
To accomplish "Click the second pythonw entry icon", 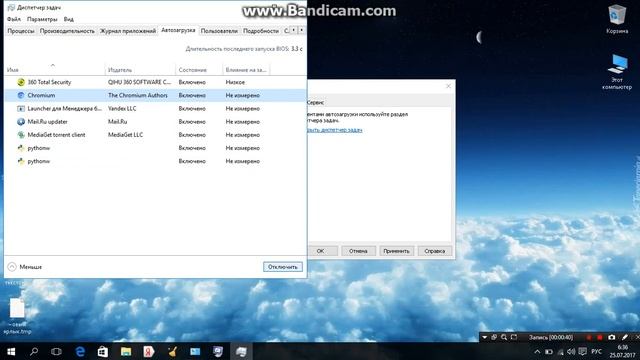I will [x=21, y=161].
